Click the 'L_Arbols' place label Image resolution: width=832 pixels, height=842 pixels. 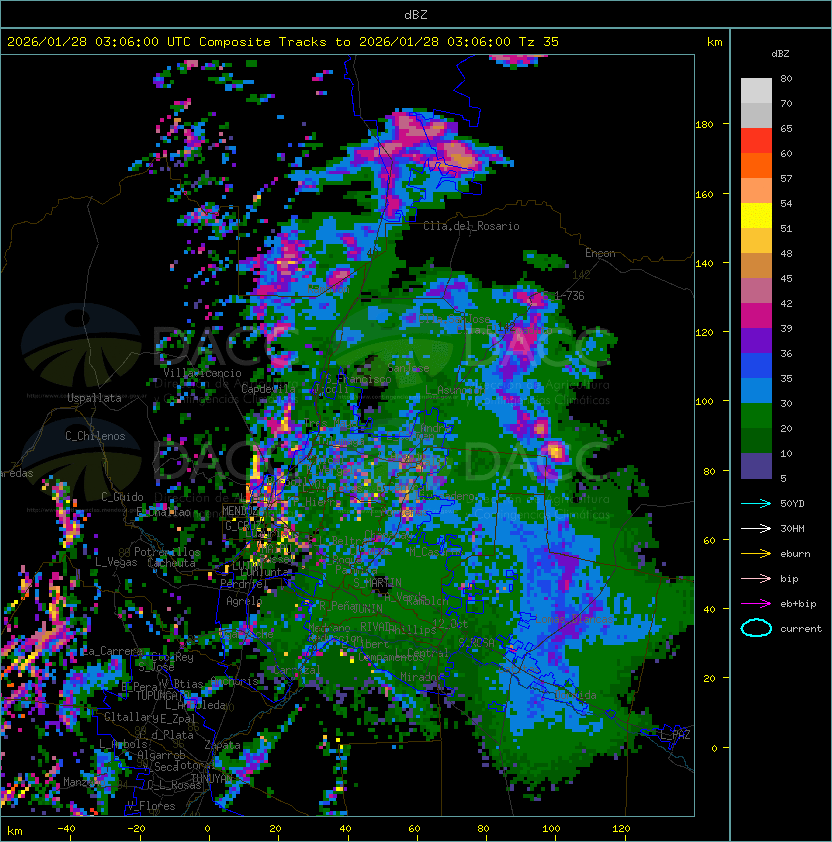123,744
